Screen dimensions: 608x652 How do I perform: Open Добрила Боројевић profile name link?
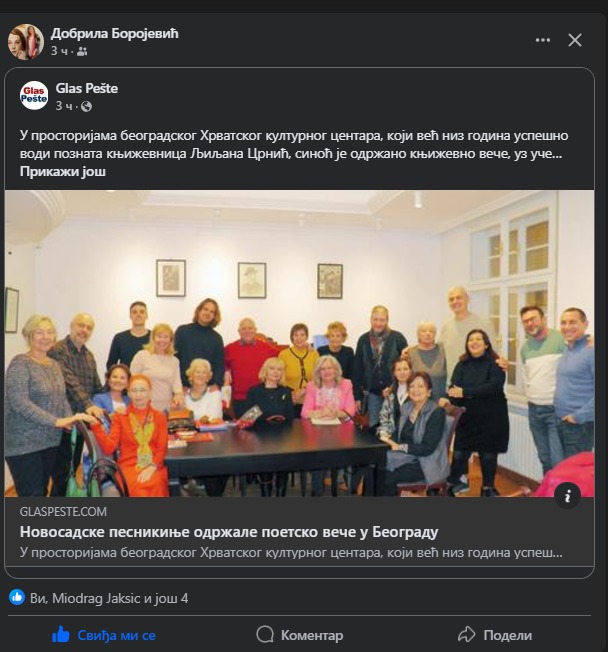[115, 34]
